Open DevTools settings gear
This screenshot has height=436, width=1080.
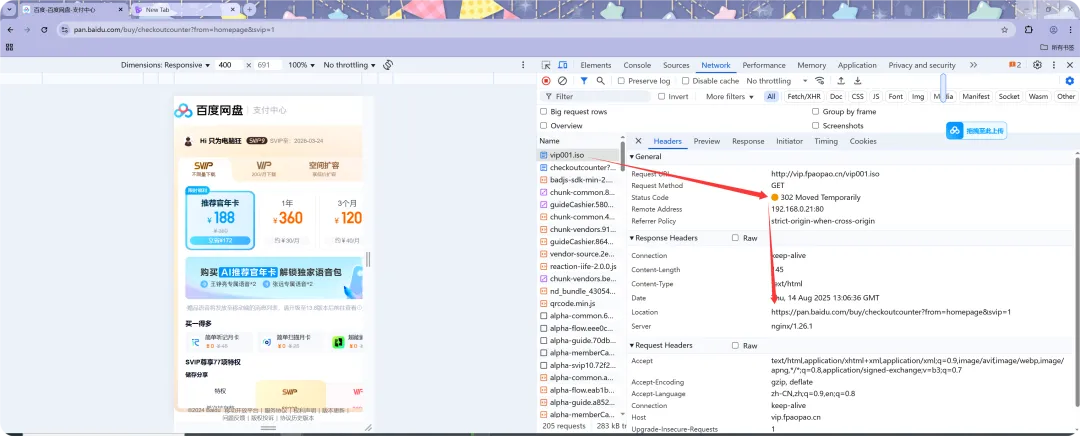coord(1037,65)
